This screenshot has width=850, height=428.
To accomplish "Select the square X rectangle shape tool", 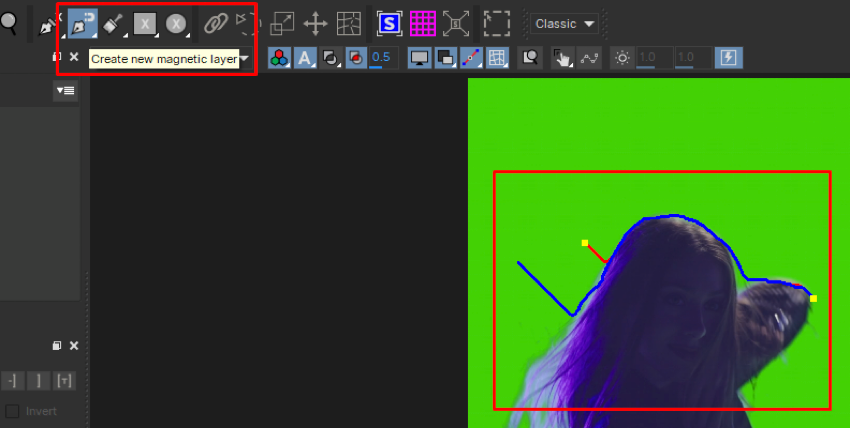I will tap(145, 23).
